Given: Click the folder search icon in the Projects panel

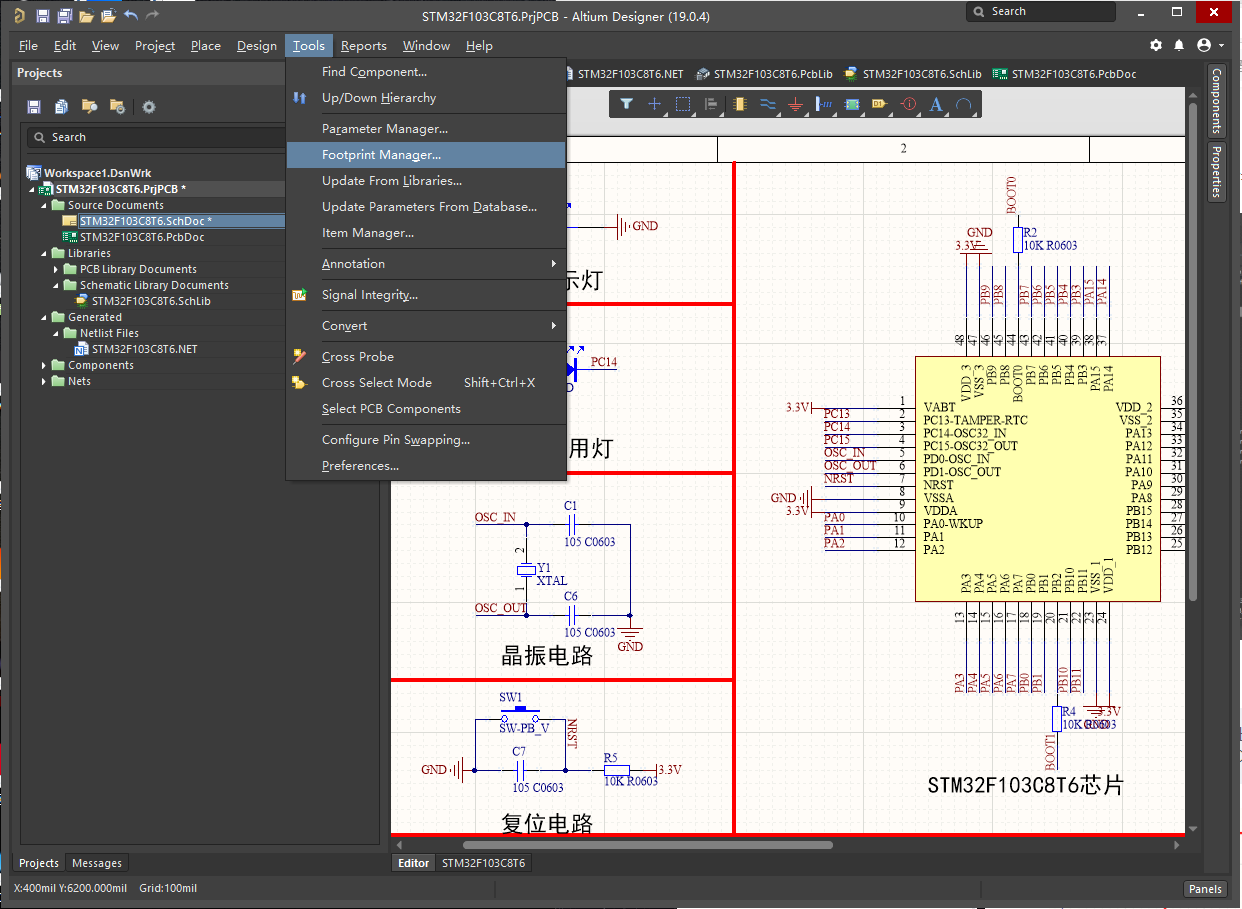Looking at the screenshot, I should pos(90,107).
